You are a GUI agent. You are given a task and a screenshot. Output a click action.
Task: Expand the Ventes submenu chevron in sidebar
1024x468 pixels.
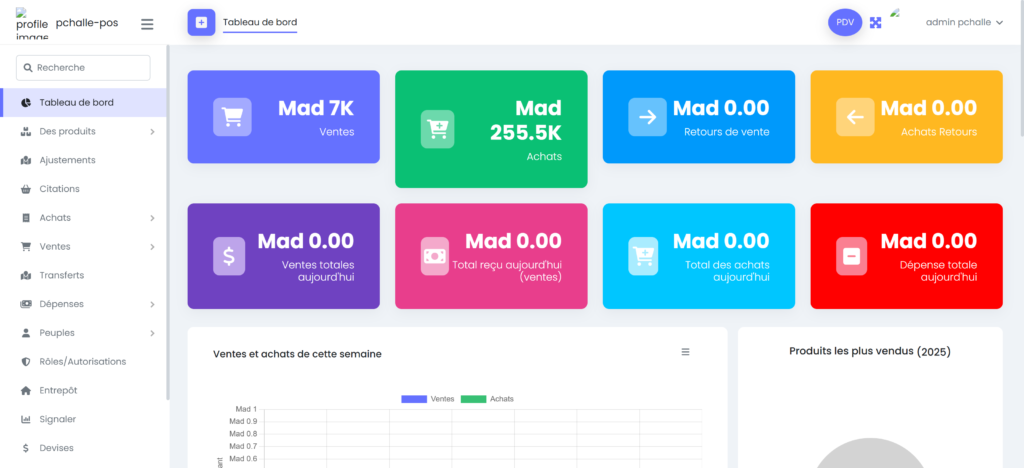[x=152, y=247]
